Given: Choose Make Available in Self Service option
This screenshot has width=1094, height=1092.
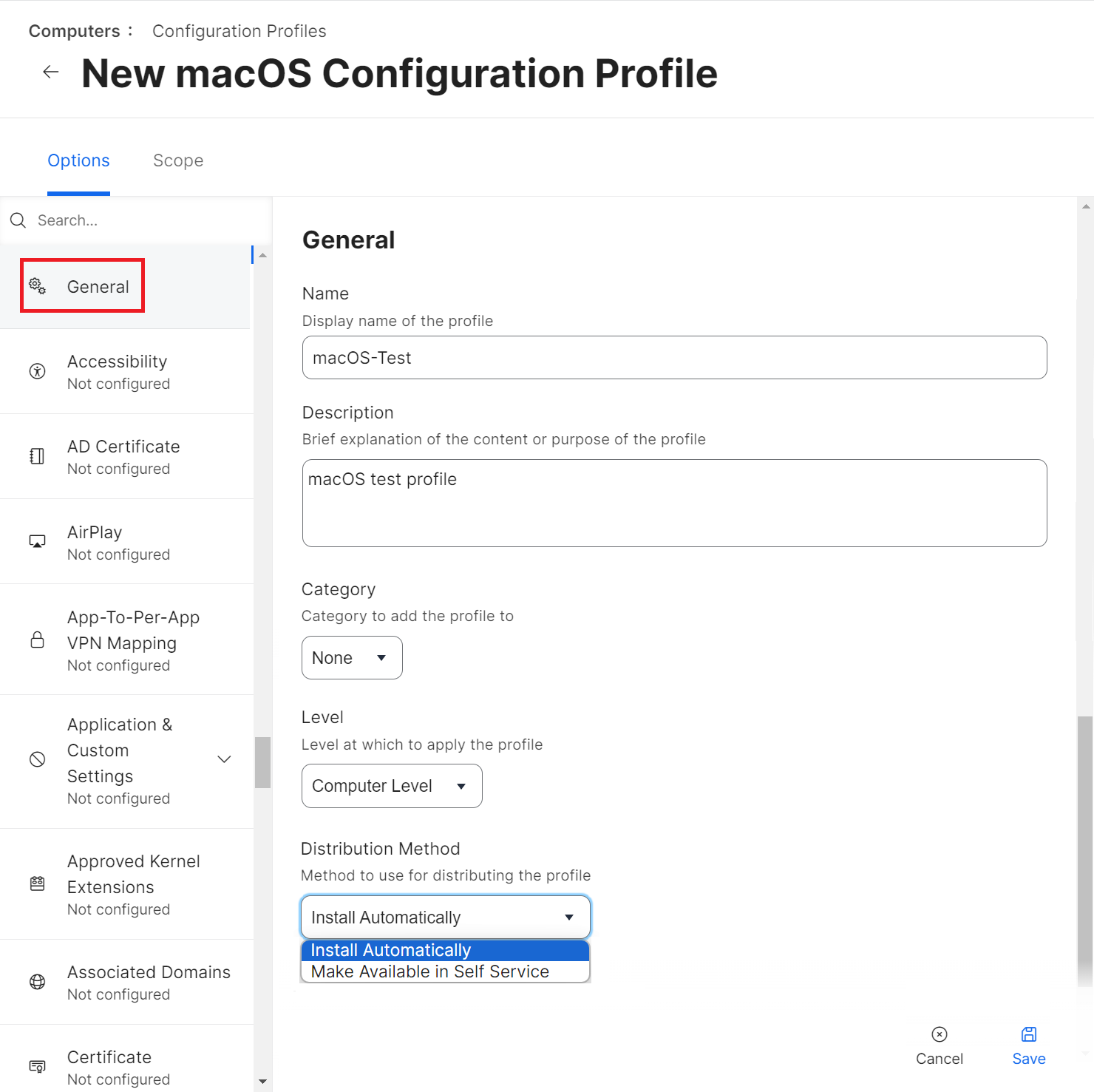Looking at the screenshot, I should [430, 971].
